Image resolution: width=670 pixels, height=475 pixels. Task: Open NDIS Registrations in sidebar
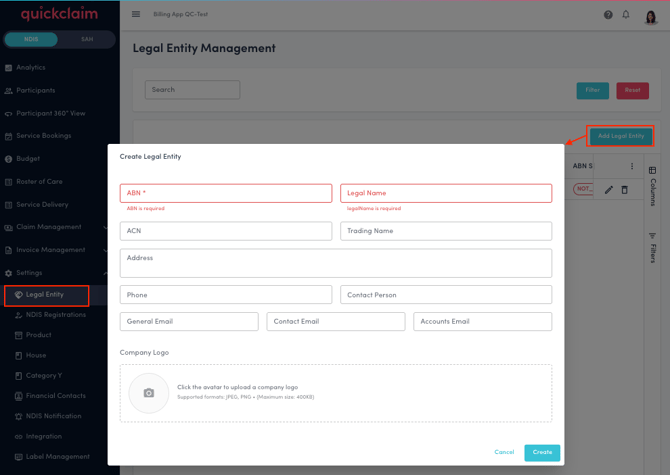coord(55,315)
